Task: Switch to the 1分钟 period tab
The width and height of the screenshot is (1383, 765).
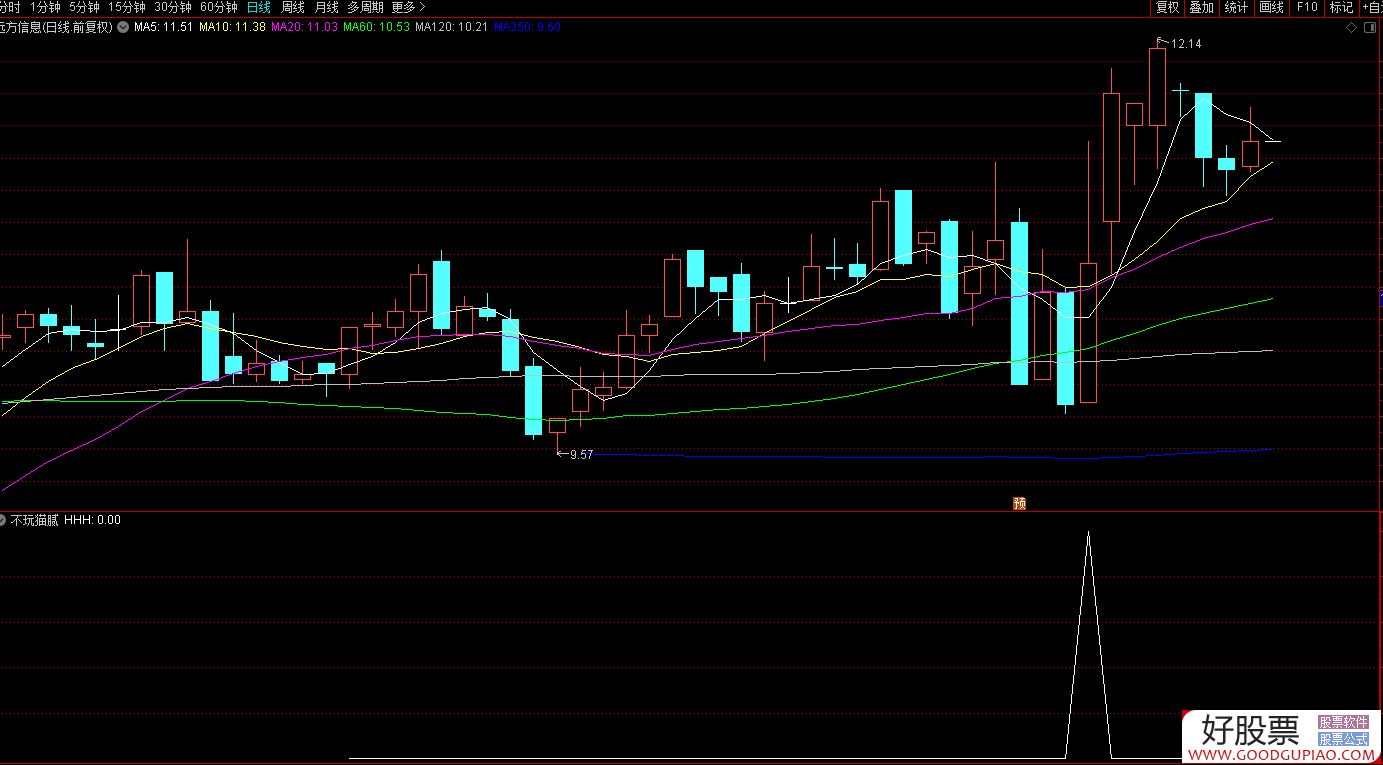Action: click(45, 7)
